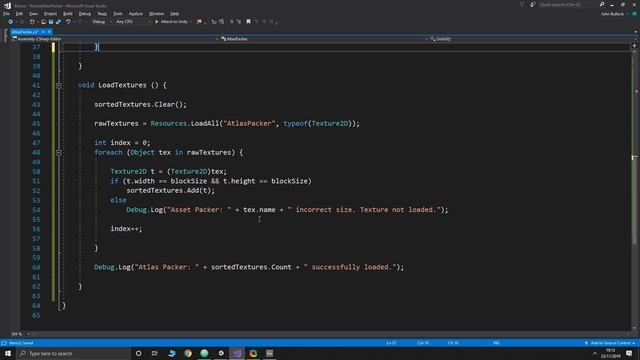Click the undo toolbar icon
Screen dimensions: 640x360
pos(68,22)
